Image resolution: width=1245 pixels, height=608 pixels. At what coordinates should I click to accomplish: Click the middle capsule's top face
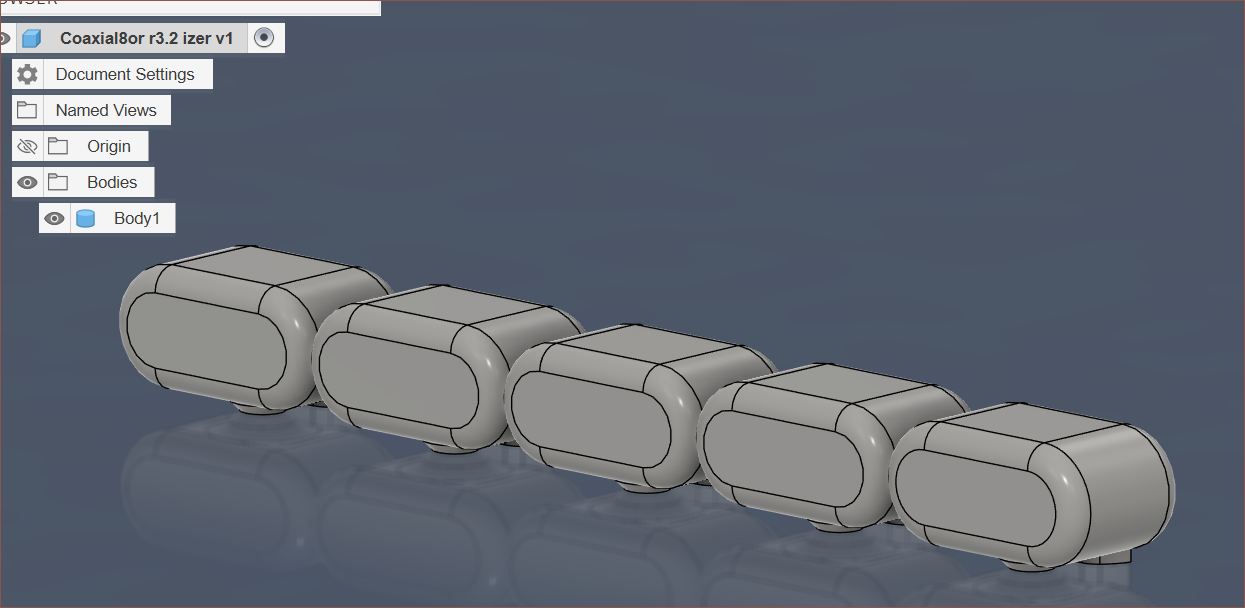(640, 346)
